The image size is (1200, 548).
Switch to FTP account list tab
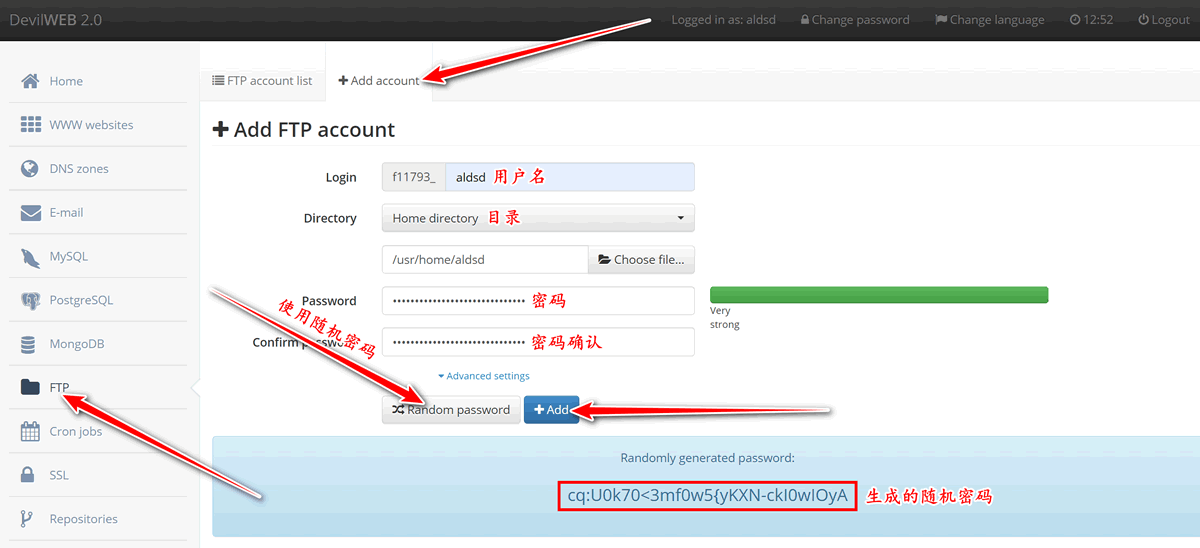point(262,81)
